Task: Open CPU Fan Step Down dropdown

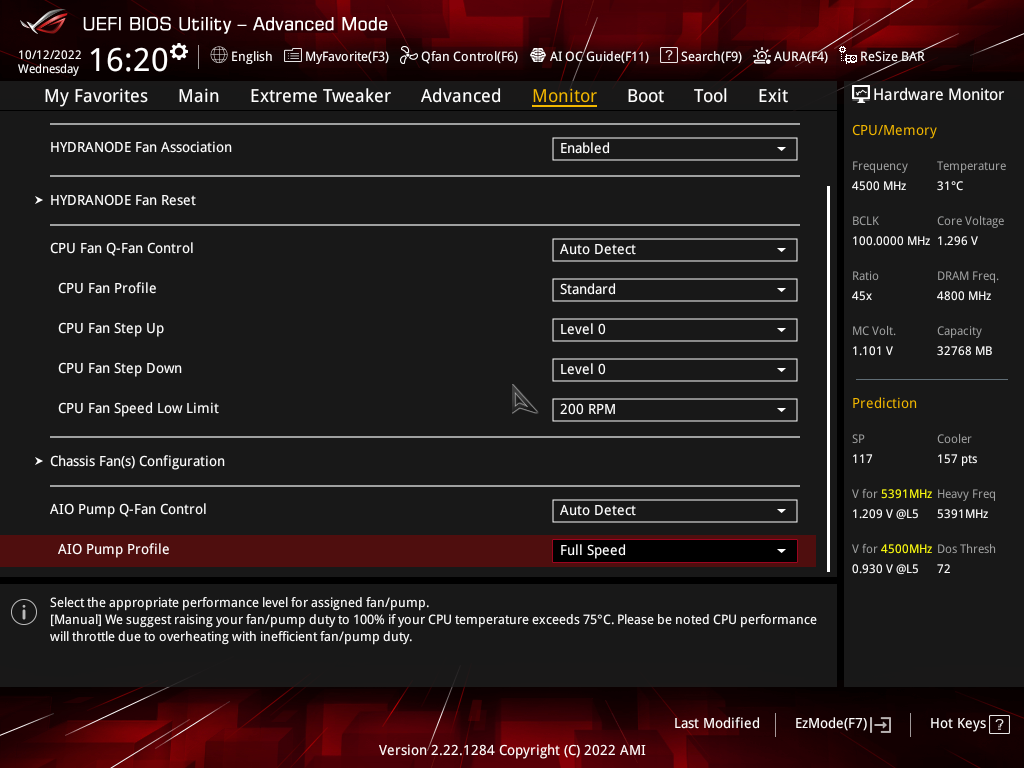Action: pos(675,370)
